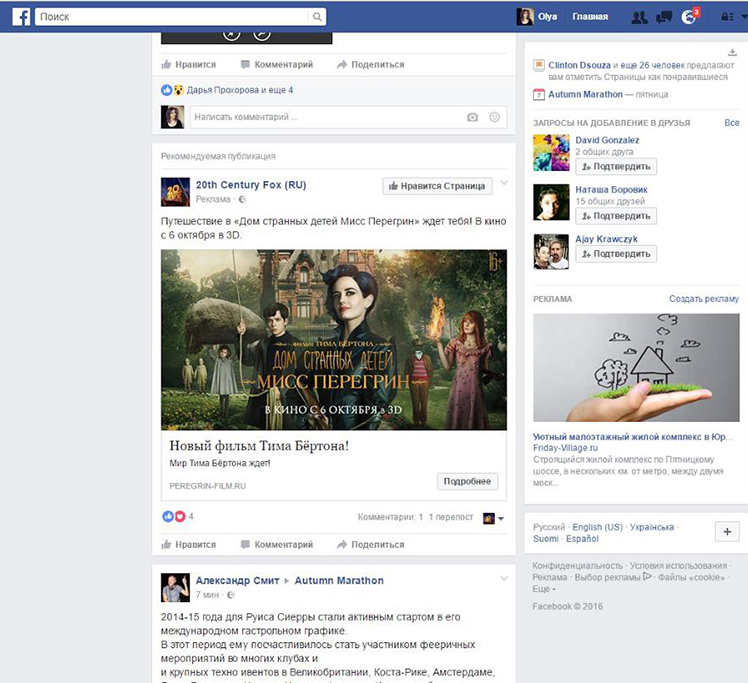The image size is (748, 683).
Task: Click inside the Поиск search field
Action: pyautogui.click(x=172, y=17)
